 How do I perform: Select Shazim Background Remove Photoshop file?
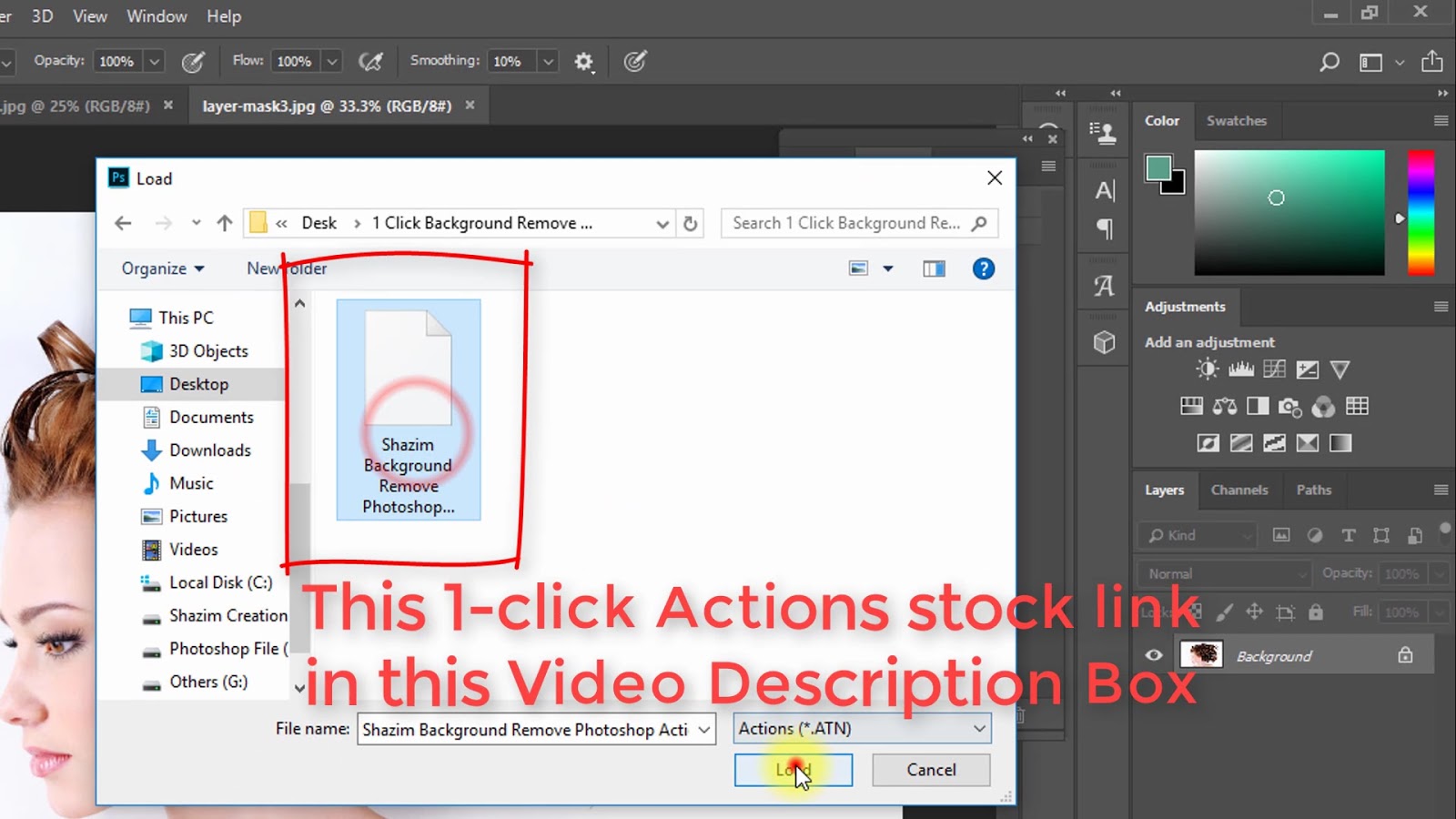click(x=409, y=409)
